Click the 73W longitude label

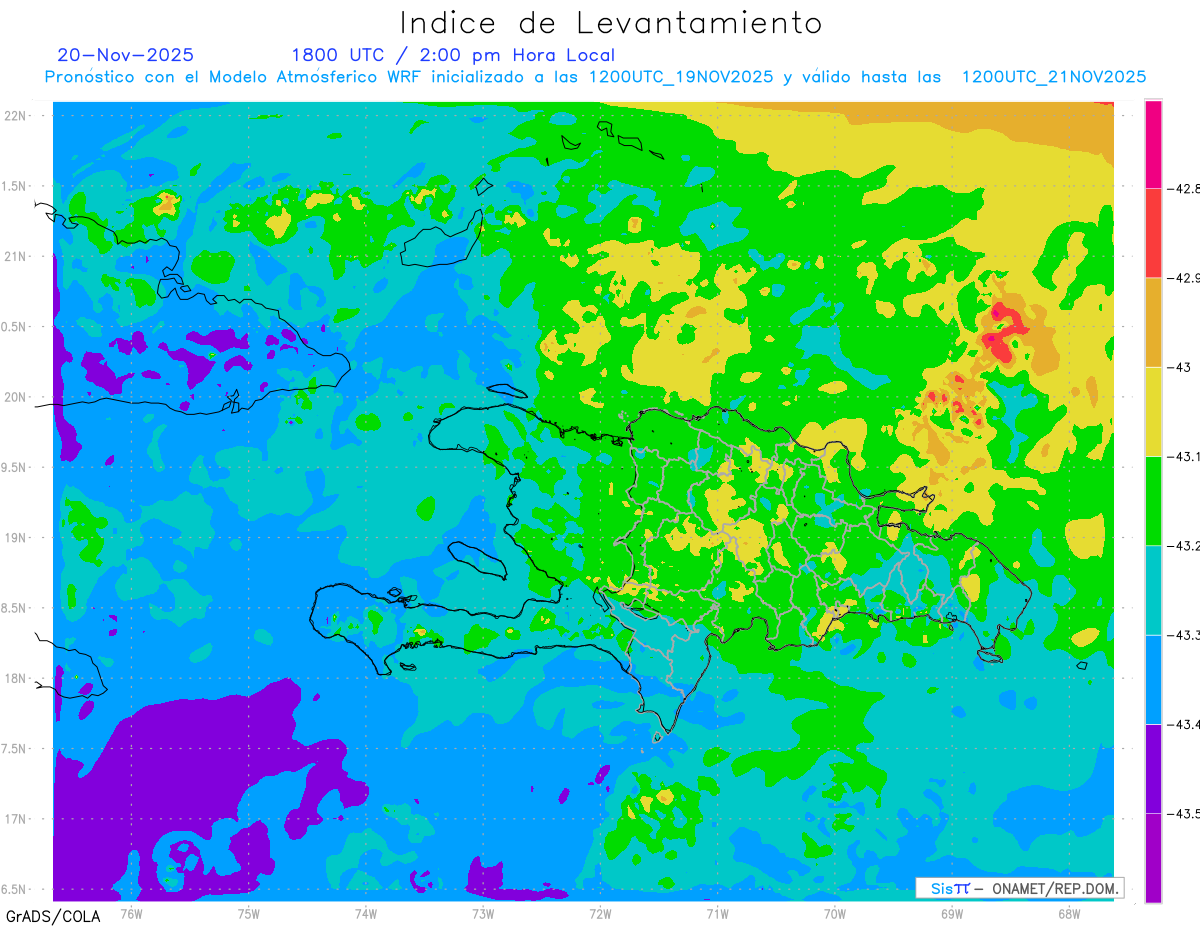[x=482, y=913]
